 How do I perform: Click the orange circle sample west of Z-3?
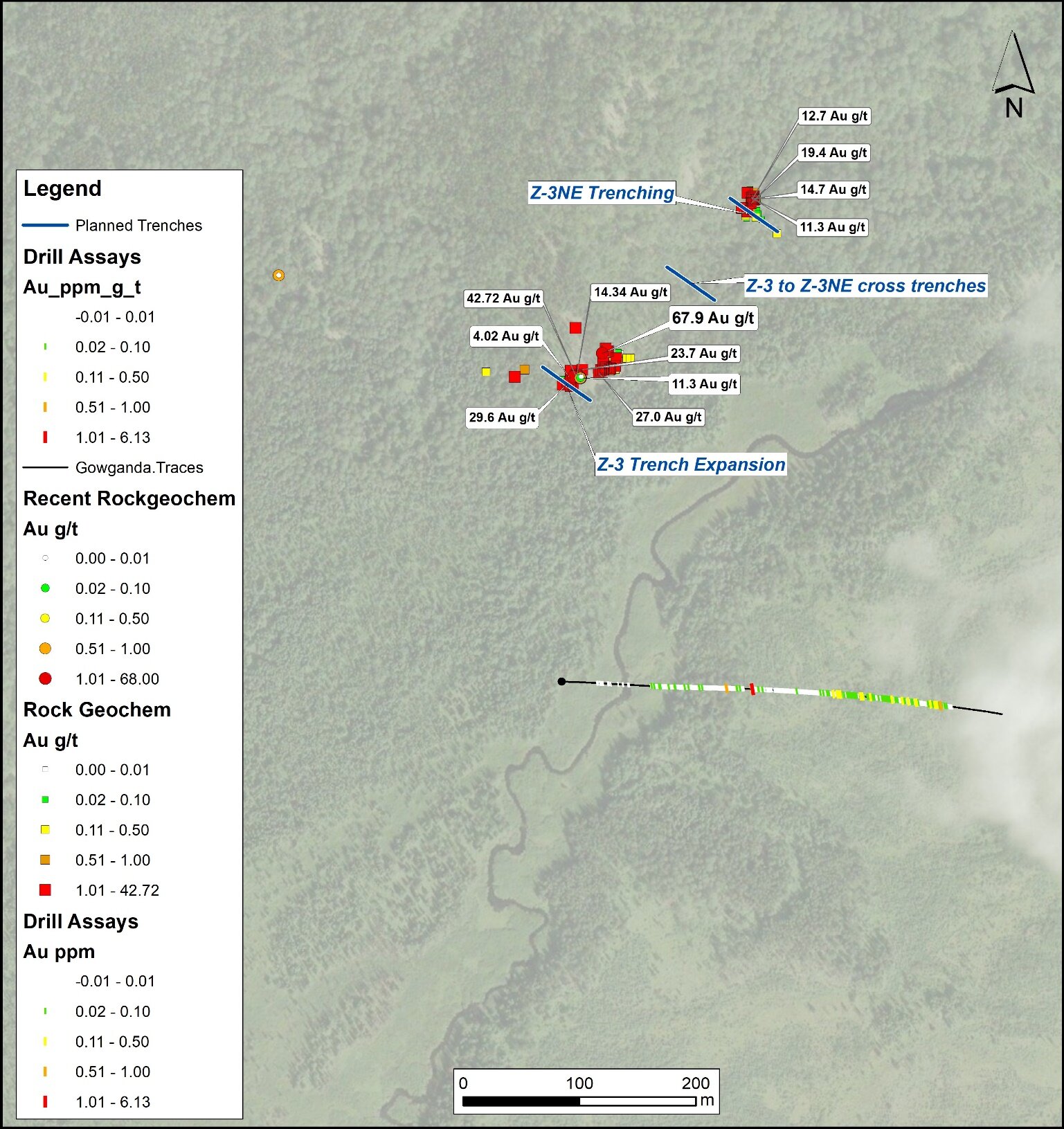click(278, 276)
